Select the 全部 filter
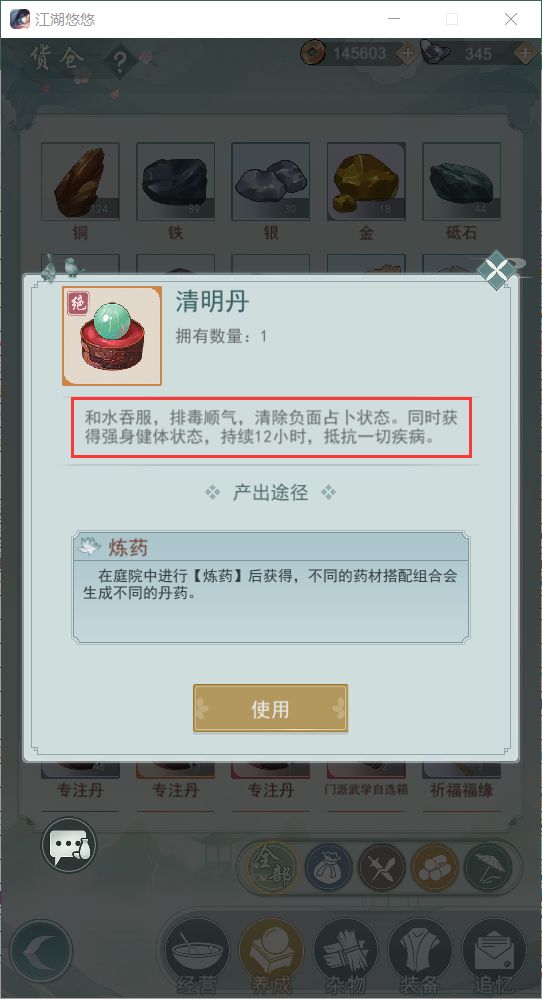Screen dimensions: 542x999 click(x=273, y=867)
